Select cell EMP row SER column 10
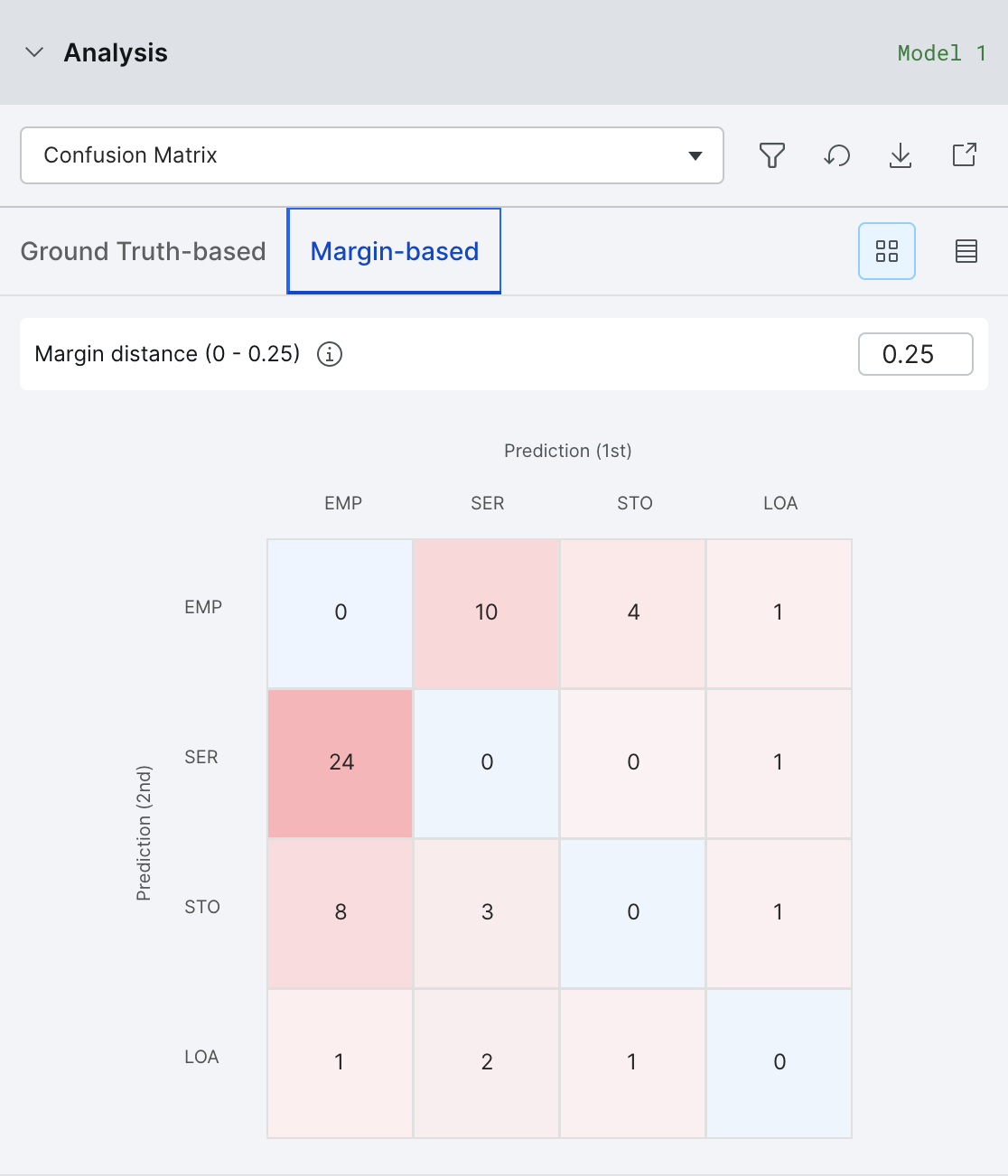The width and height of the screenshot is (1008, 1176). (x=487, y=613)
